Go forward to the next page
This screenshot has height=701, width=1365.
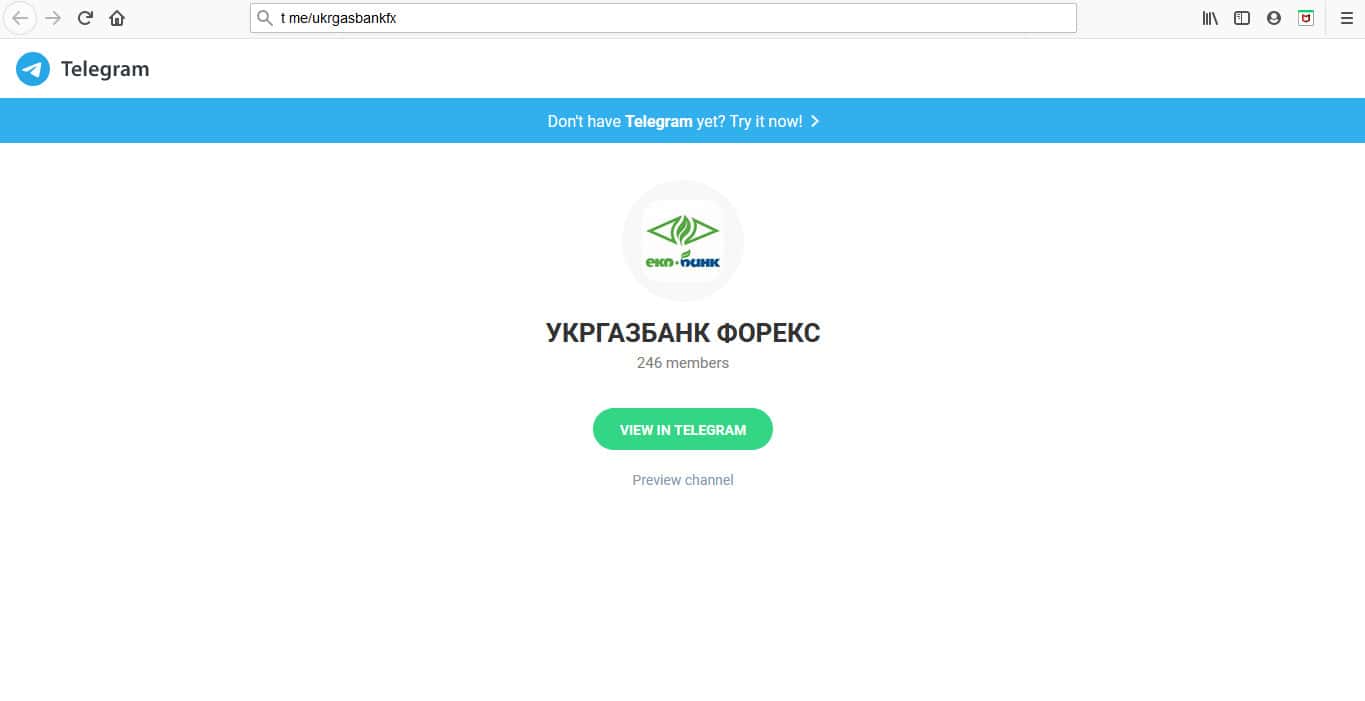click(53, 18)
